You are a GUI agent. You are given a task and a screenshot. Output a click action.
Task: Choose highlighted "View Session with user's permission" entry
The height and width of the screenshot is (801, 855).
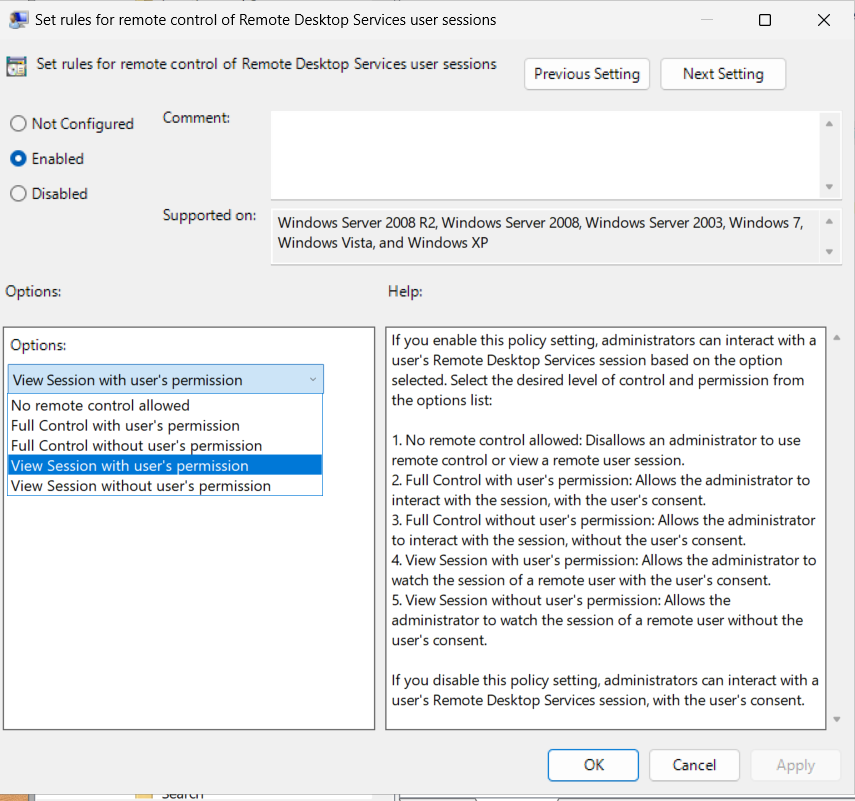[x=165, y=466]
